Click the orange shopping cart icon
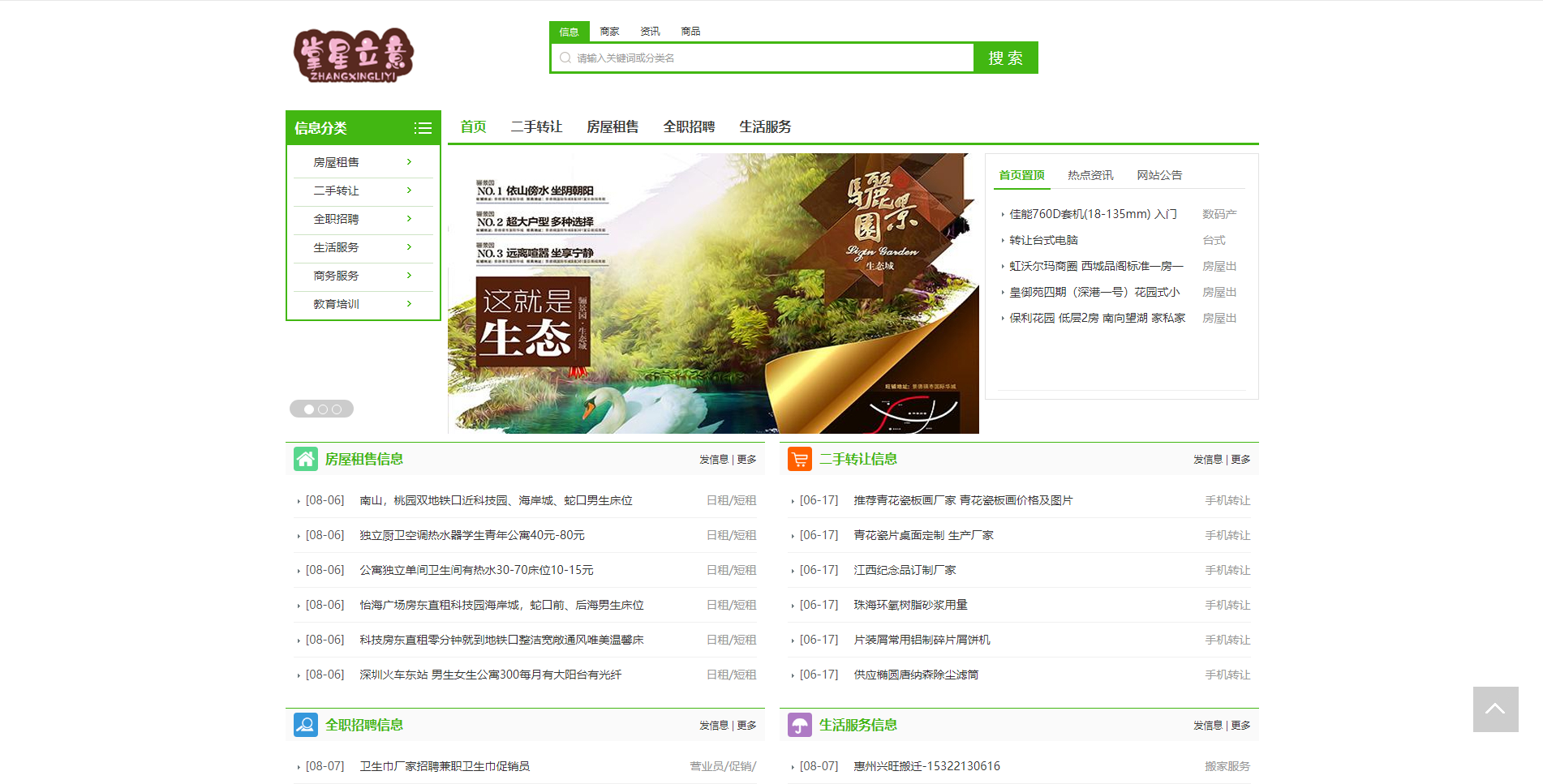 point(799,459)
